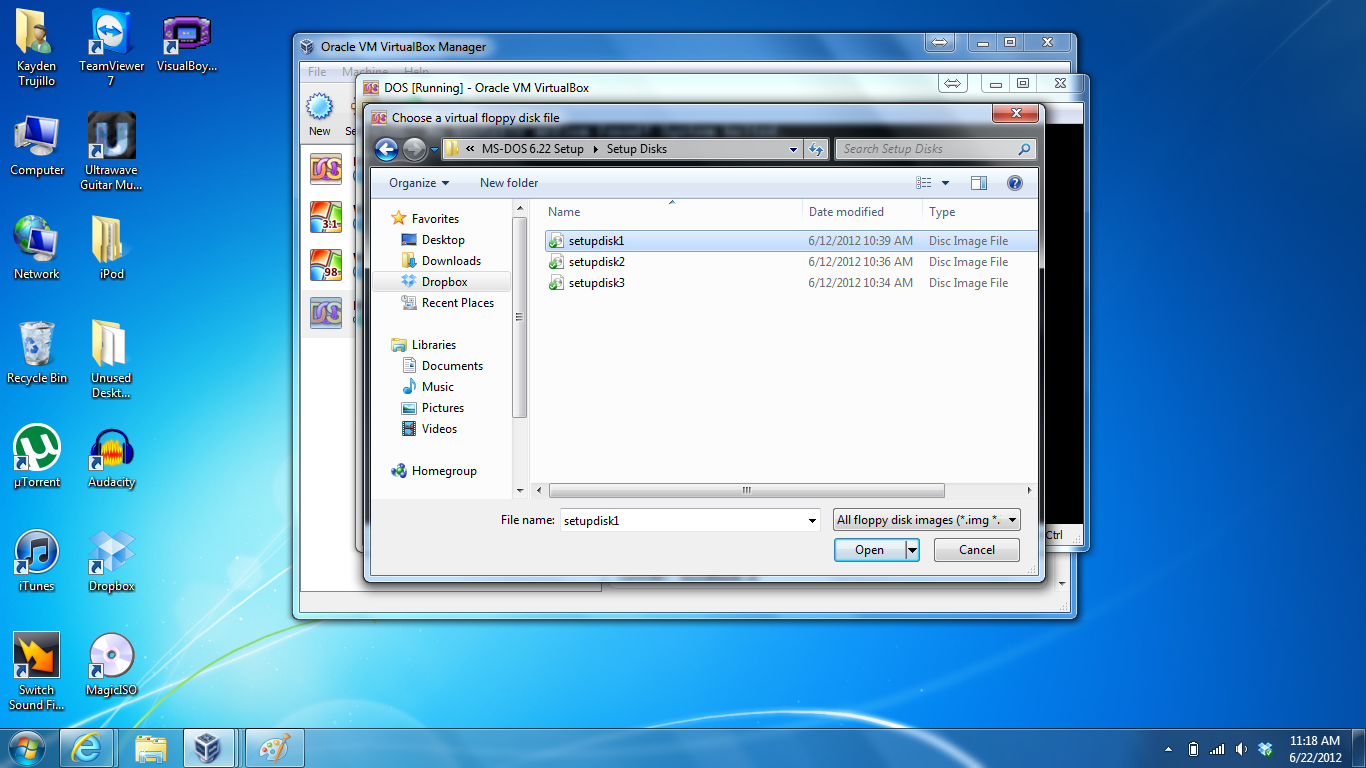The width and height of the screenshot is (1366, 768).
Task: Select the setupdisk1 file
Action: (x=790, y=241)
